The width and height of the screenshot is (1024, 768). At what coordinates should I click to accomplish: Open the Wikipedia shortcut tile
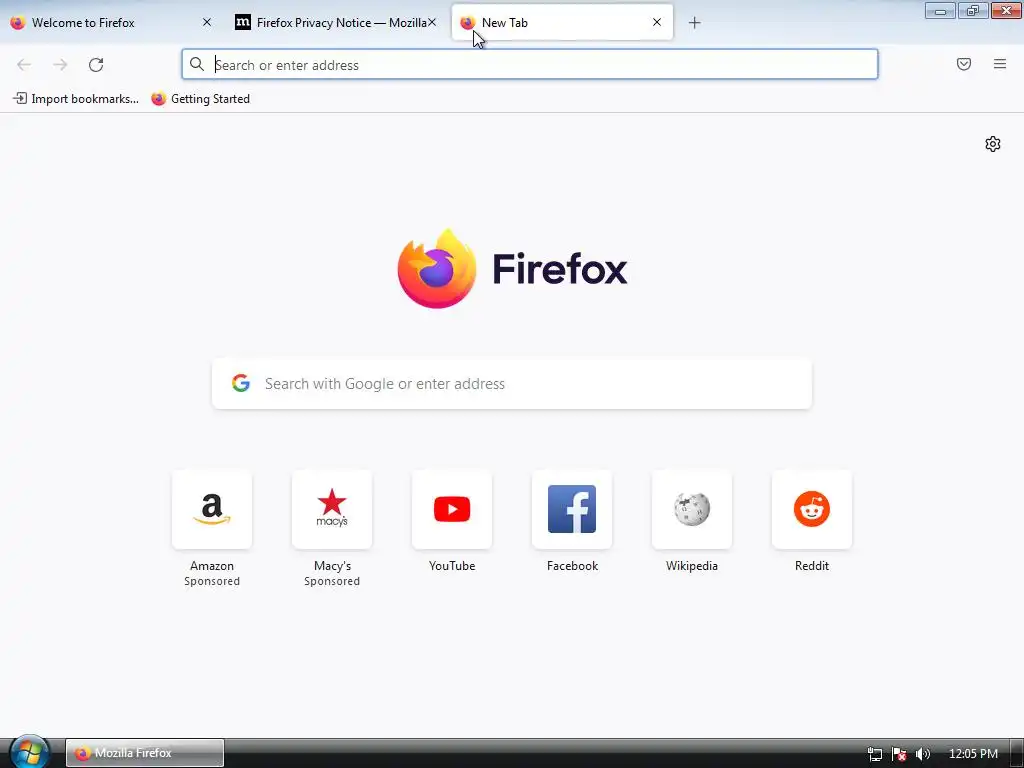tap(692, 509)
